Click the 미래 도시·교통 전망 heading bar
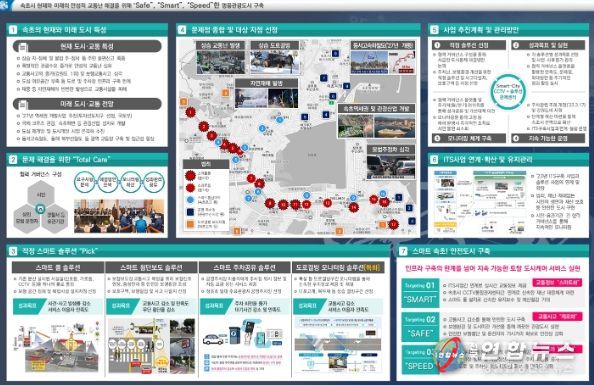The width and height of the screenshot is (594, 385). [87, 104]
